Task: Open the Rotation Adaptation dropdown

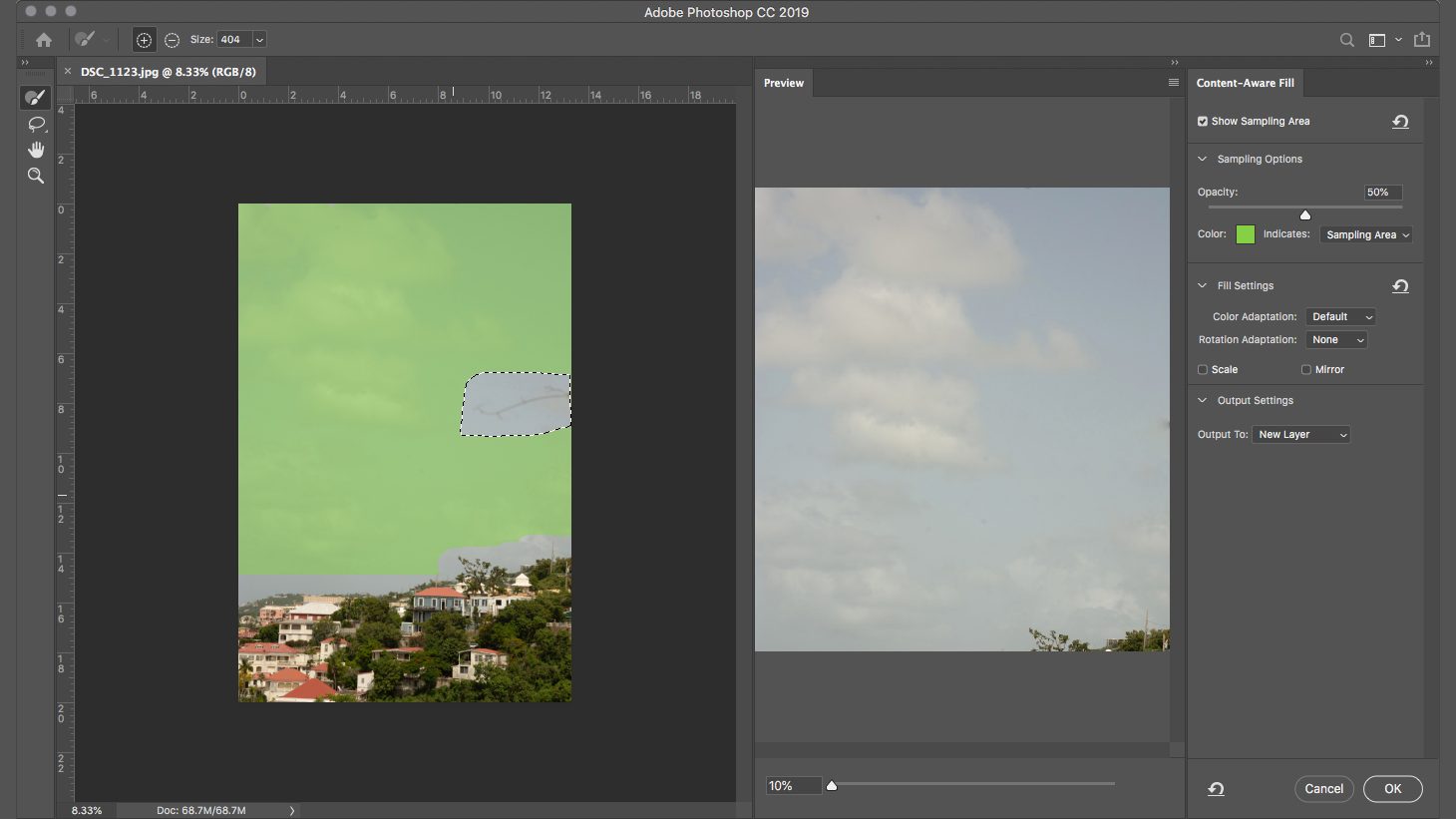Action: [x=1336, y=340]
